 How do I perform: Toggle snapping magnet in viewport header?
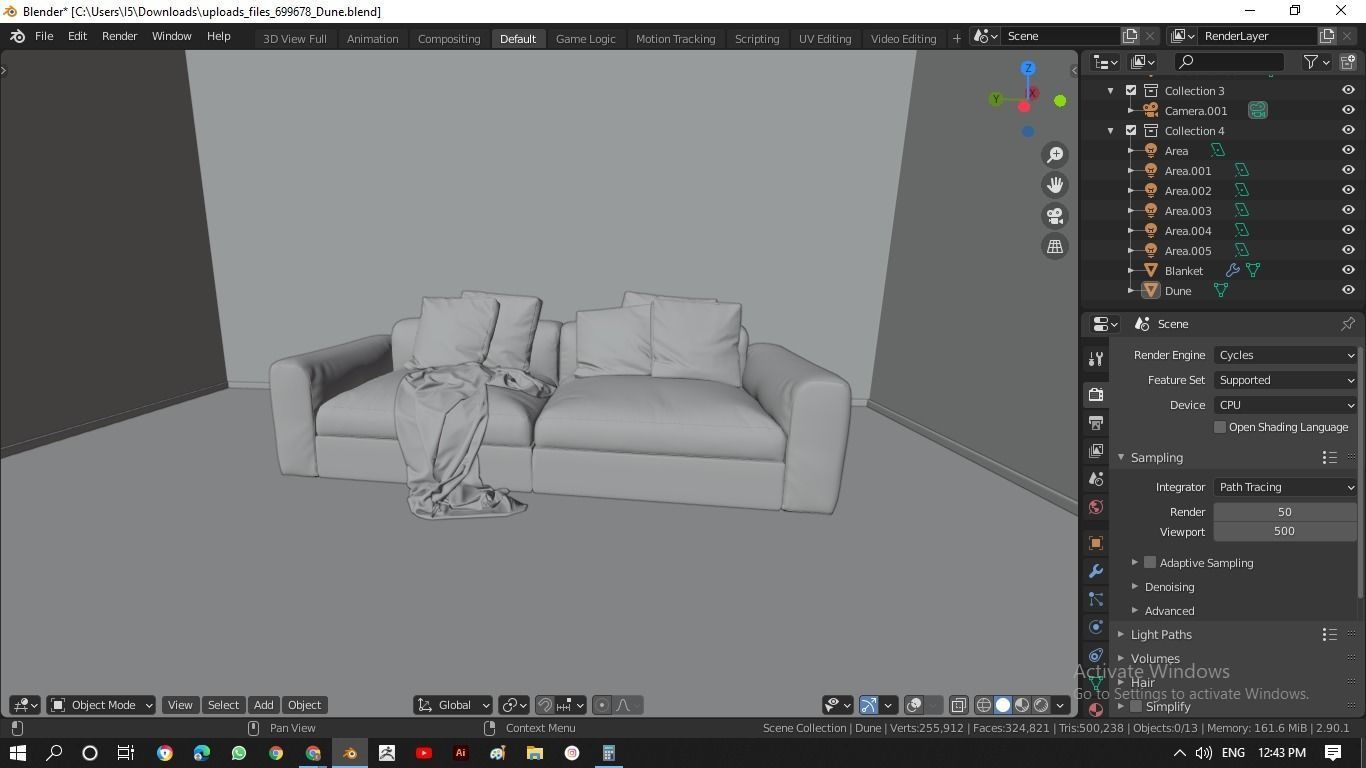[x=545, y=705]
